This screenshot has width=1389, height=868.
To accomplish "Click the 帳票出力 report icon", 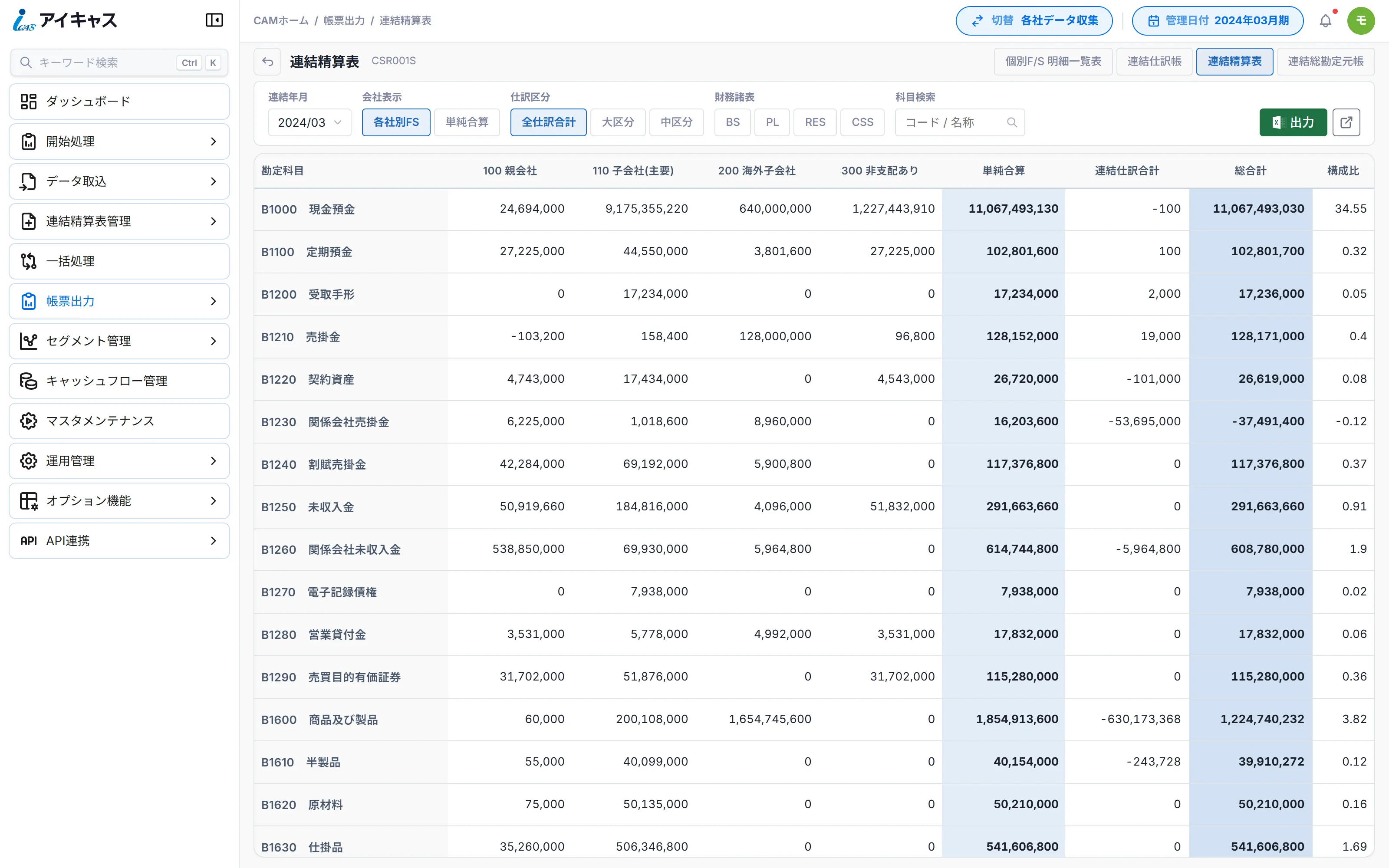I will 28,301.
